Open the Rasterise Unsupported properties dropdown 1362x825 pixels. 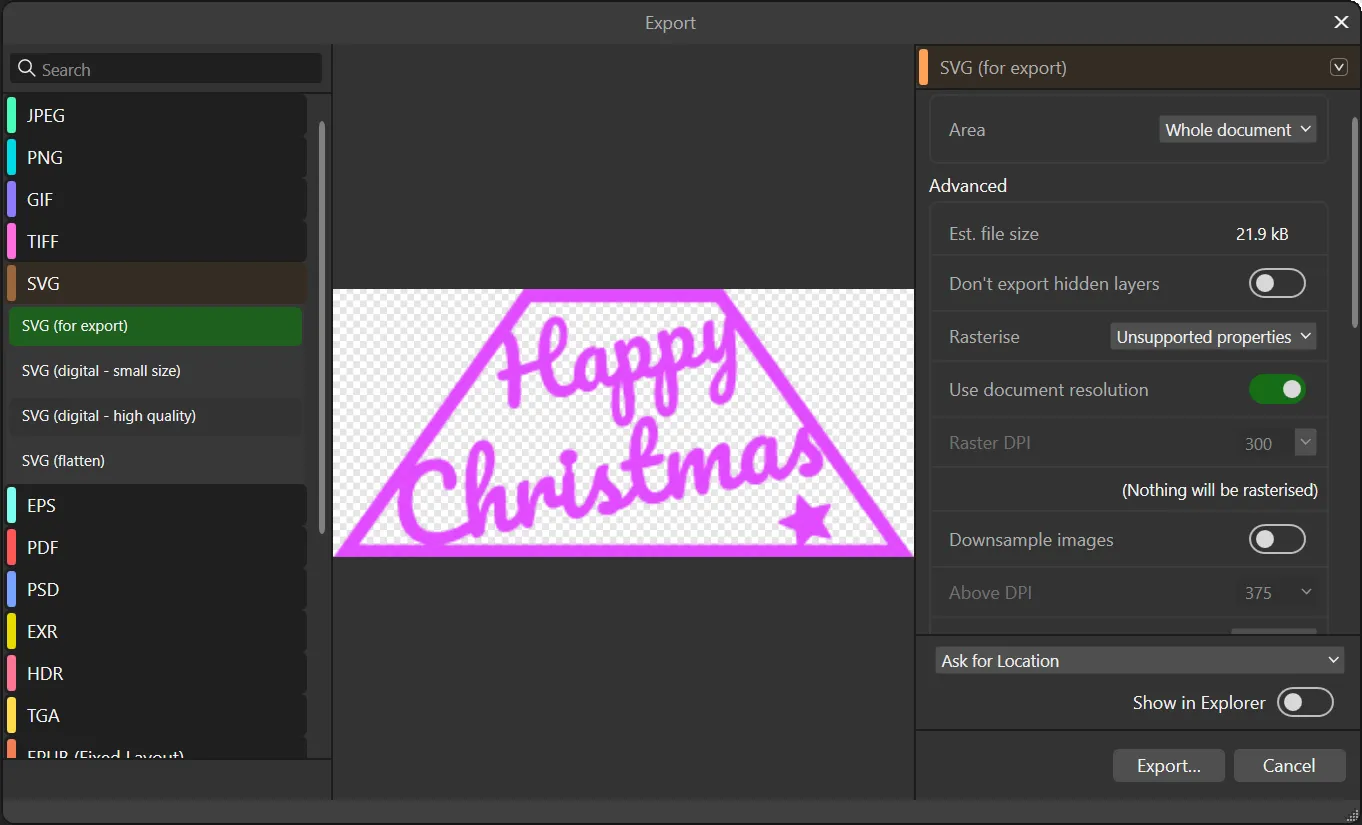[1213, 336]
